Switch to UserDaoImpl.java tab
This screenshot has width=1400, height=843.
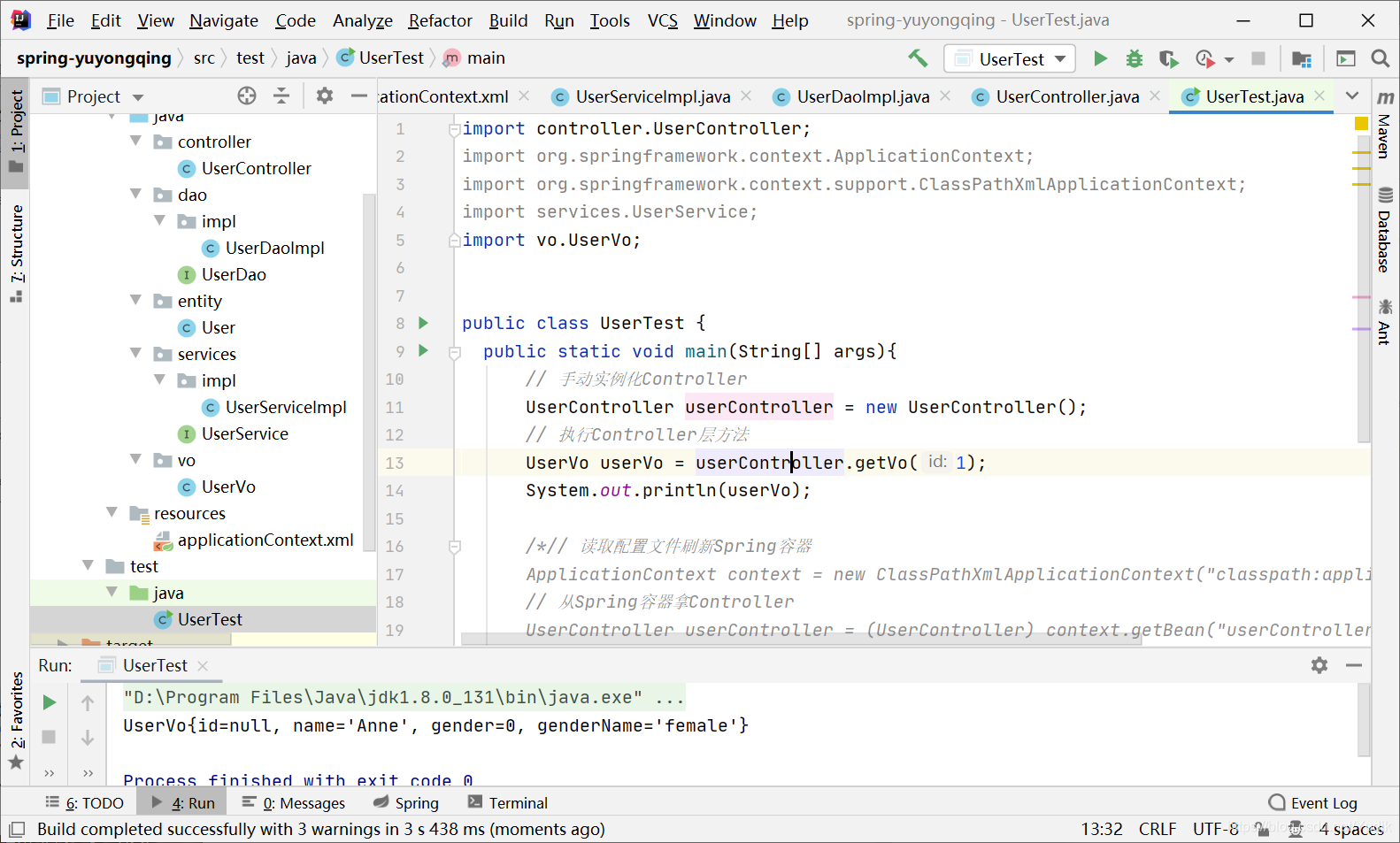point(863,96)
